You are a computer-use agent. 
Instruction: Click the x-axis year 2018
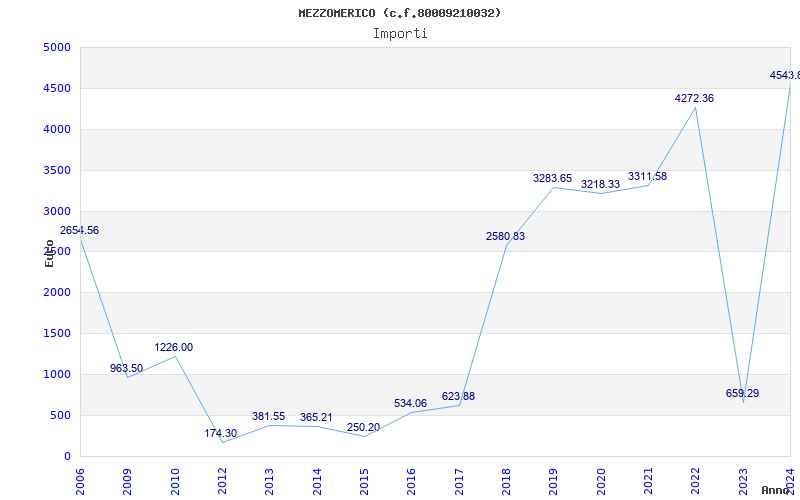tap(506, 482)
